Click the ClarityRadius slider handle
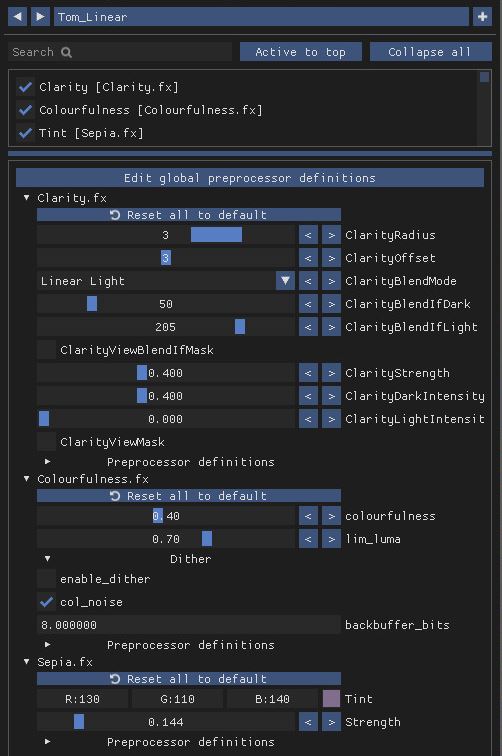The width and height of the screenshot is (502, 756). coord(217,235)
